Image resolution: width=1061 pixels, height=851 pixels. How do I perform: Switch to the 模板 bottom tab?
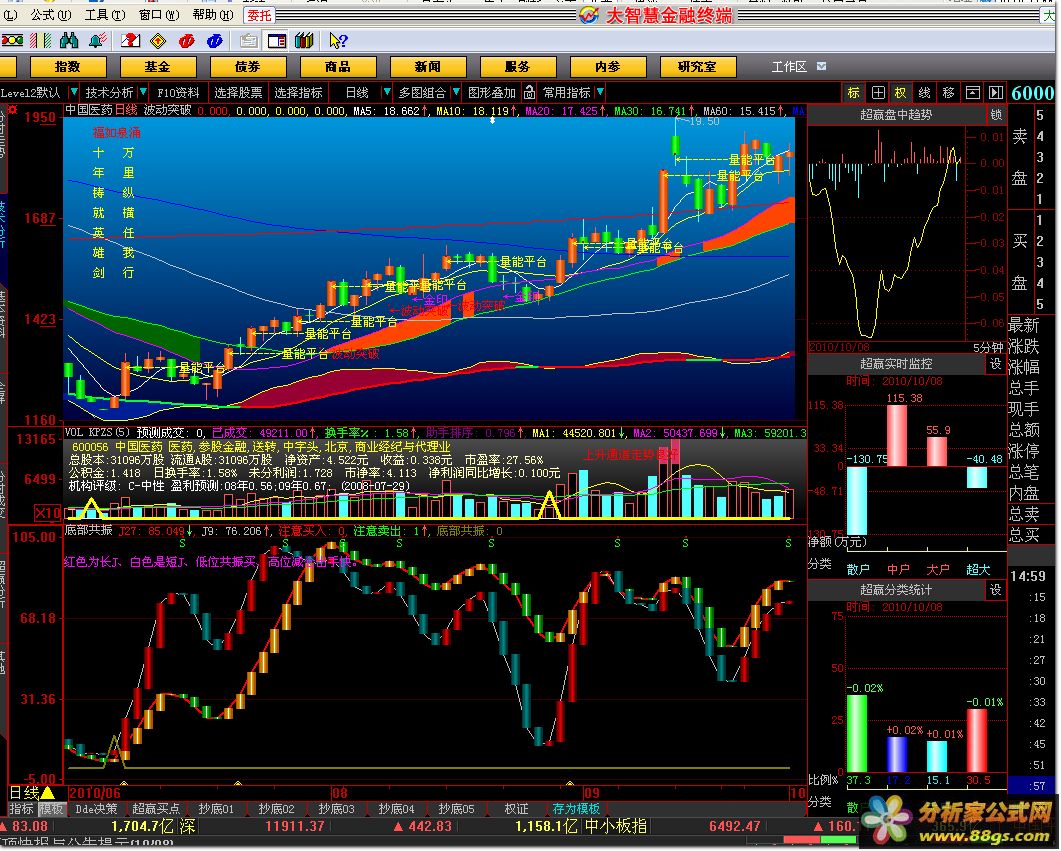(51, 810)
